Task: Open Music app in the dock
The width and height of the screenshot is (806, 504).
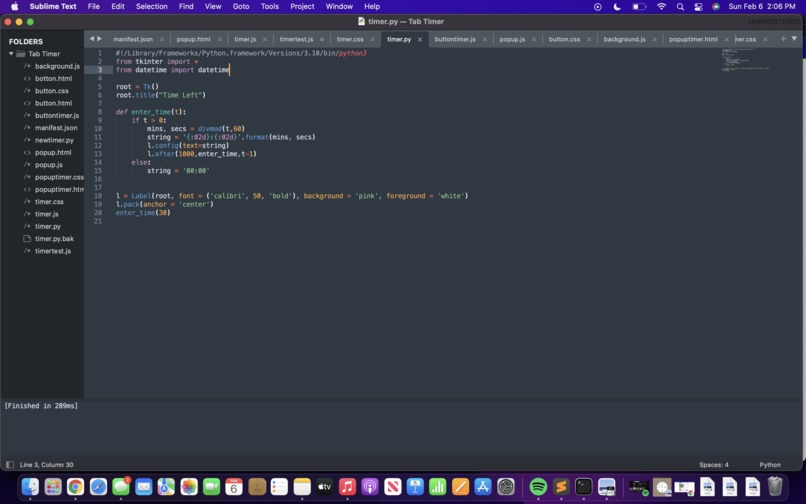Action: (347, 486)
